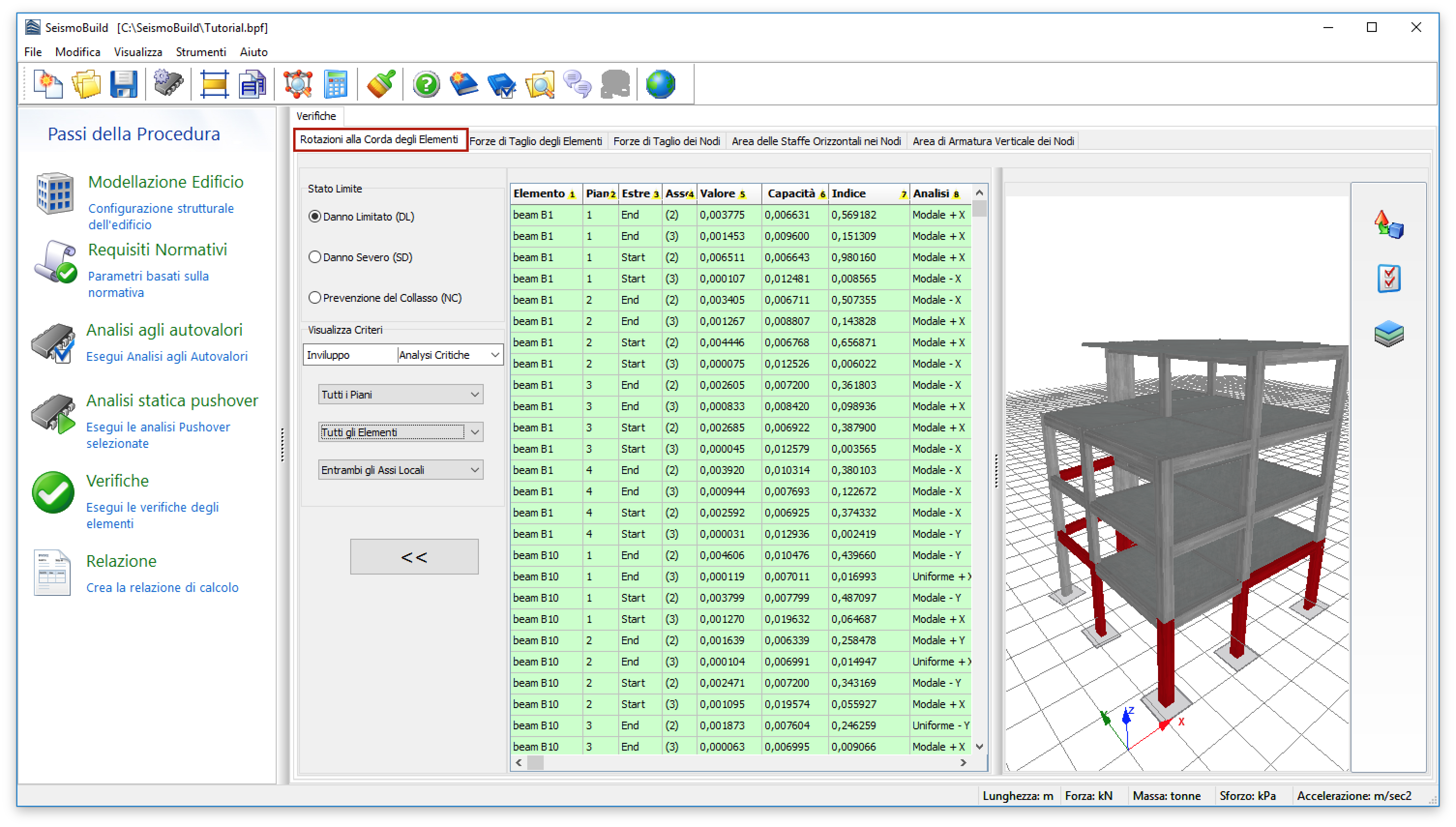Expand the Tutti gli Elementi dropdown
This screenshot has height=827, width=1456.
(401, 432)
